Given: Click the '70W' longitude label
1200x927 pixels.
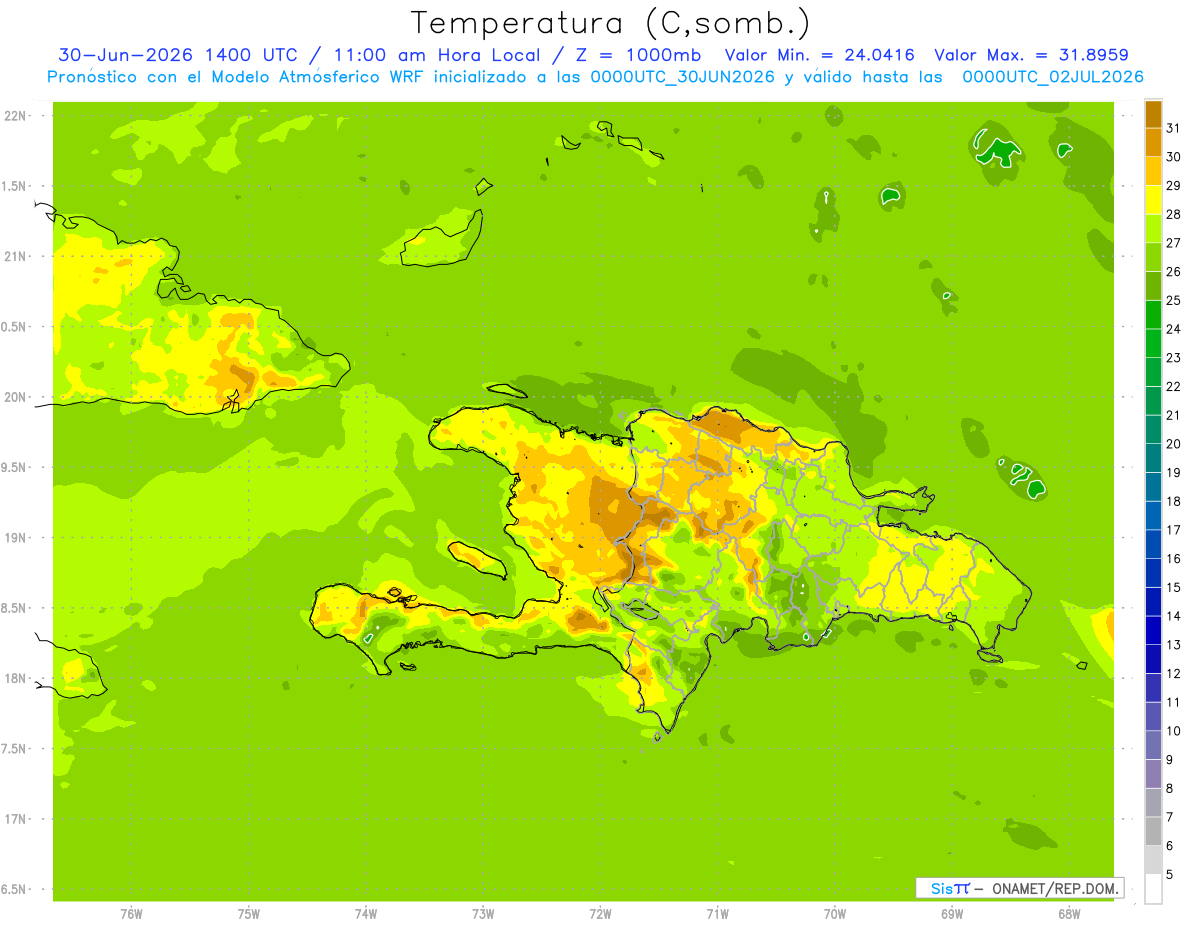Looking at the screenshot, I should (x=835, y=914).
